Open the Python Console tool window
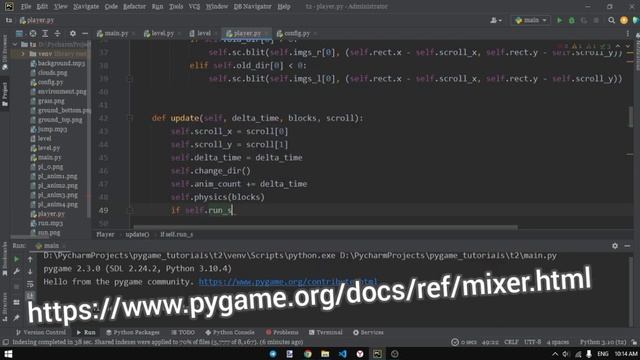640x360 pixels. [x=230, y=332]
